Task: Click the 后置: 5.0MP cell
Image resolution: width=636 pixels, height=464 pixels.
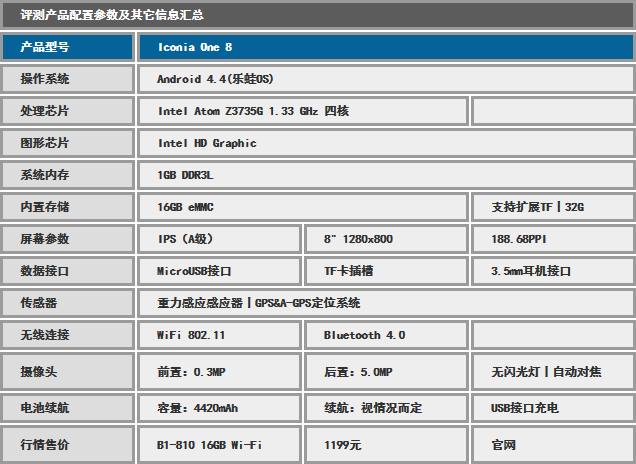Action: coord(387,372)
